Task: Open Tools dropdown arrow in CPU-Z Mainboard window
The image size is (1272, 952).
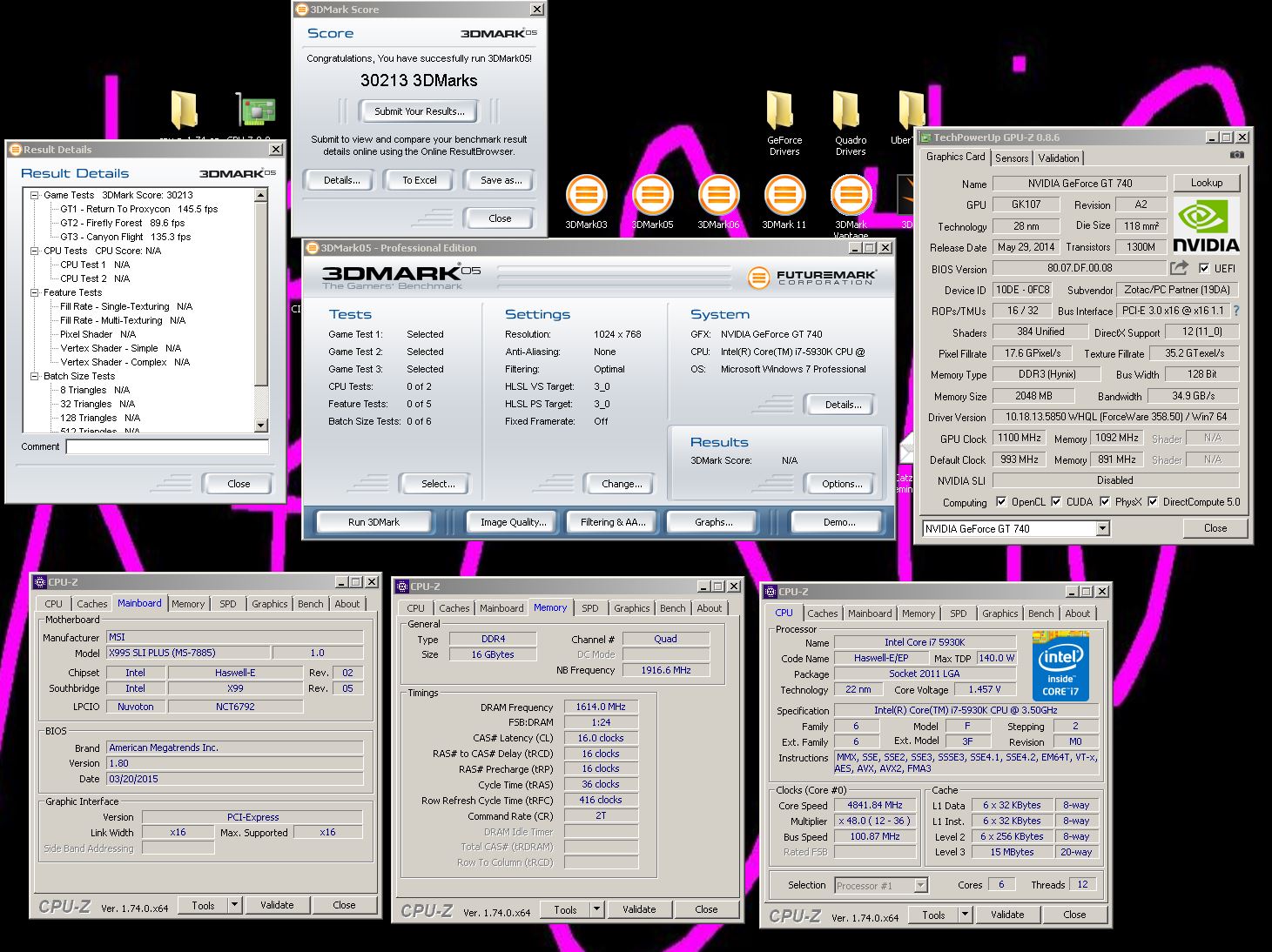Action: click(x=234, y=905)
